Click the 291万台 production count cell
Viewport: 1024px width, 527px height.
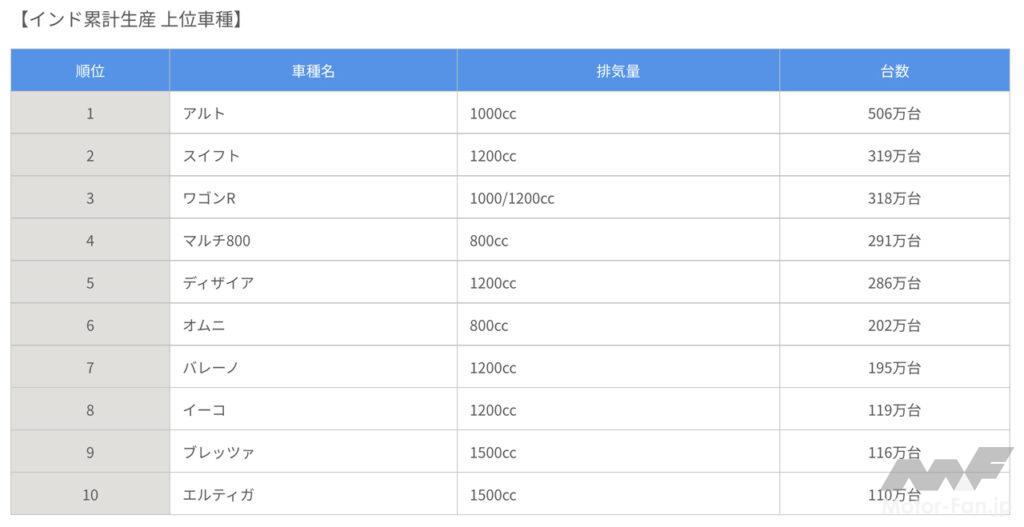pos(894,241)
